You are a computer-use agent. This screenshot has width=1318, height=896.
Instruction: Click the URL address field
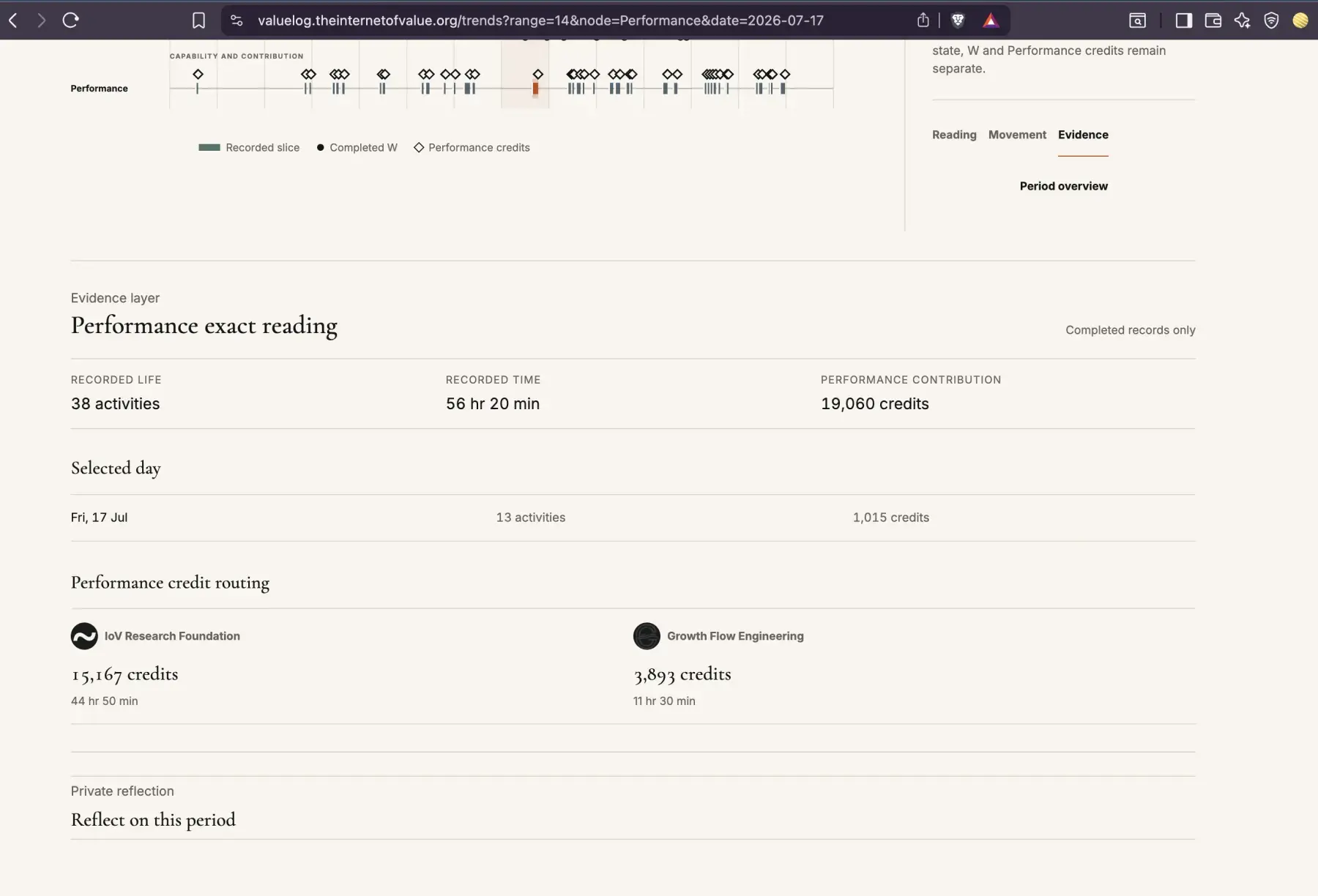pyautogui.click(x=540, y=20)
